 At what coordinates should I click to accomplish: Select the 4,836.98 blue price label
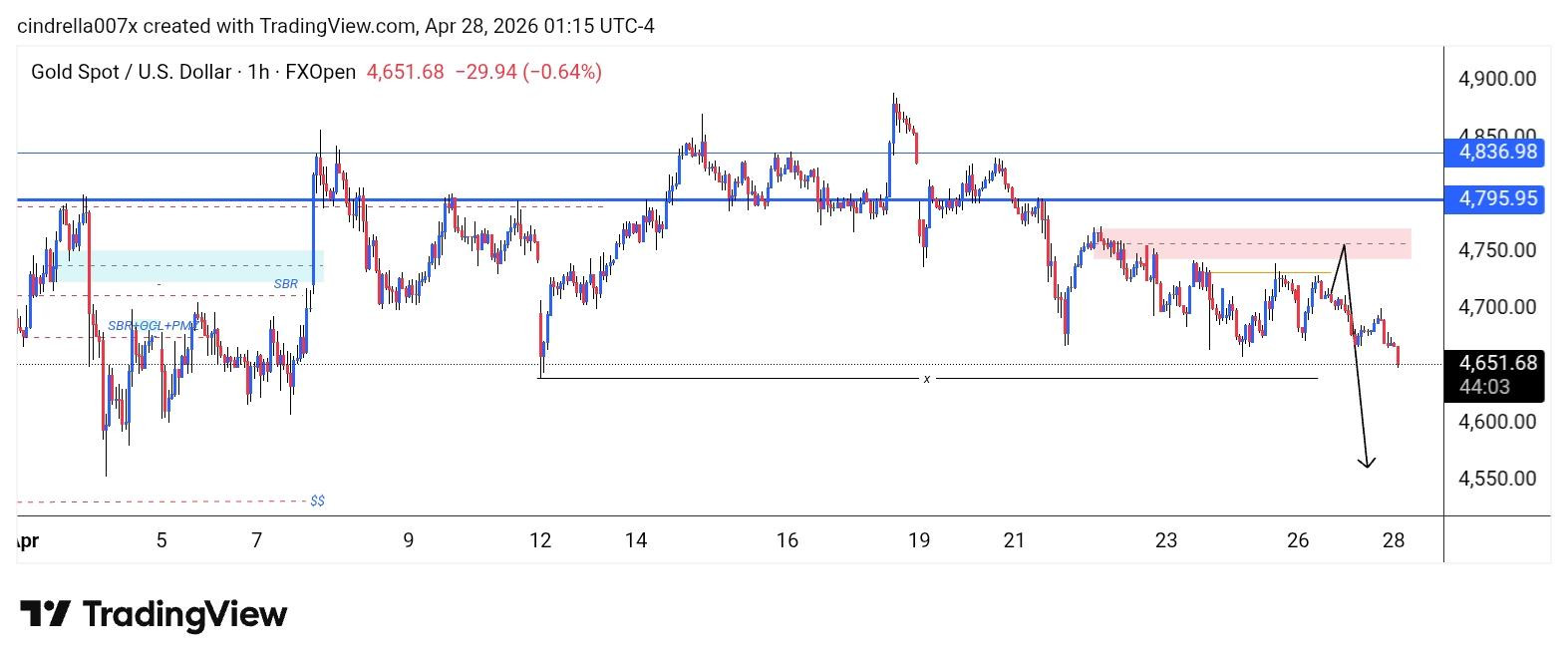(x=1497, y=153)
